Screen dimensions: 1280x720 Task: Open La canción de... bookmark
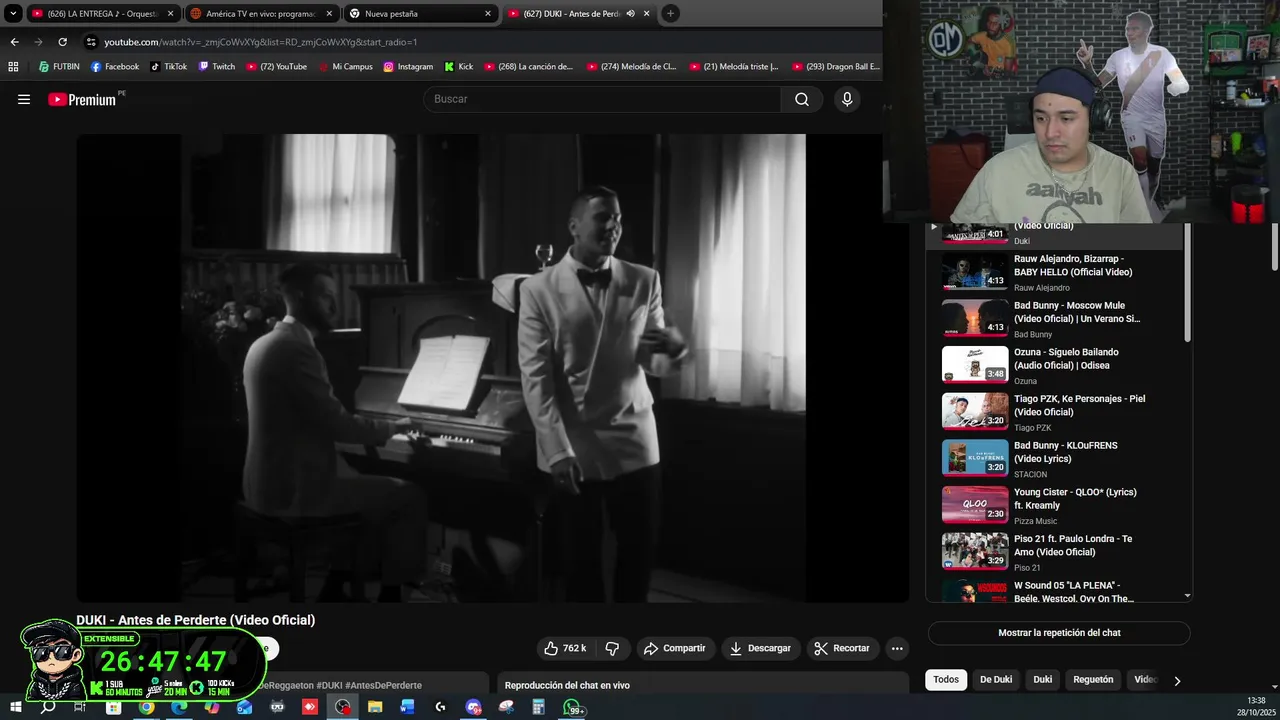pos(529,67)
